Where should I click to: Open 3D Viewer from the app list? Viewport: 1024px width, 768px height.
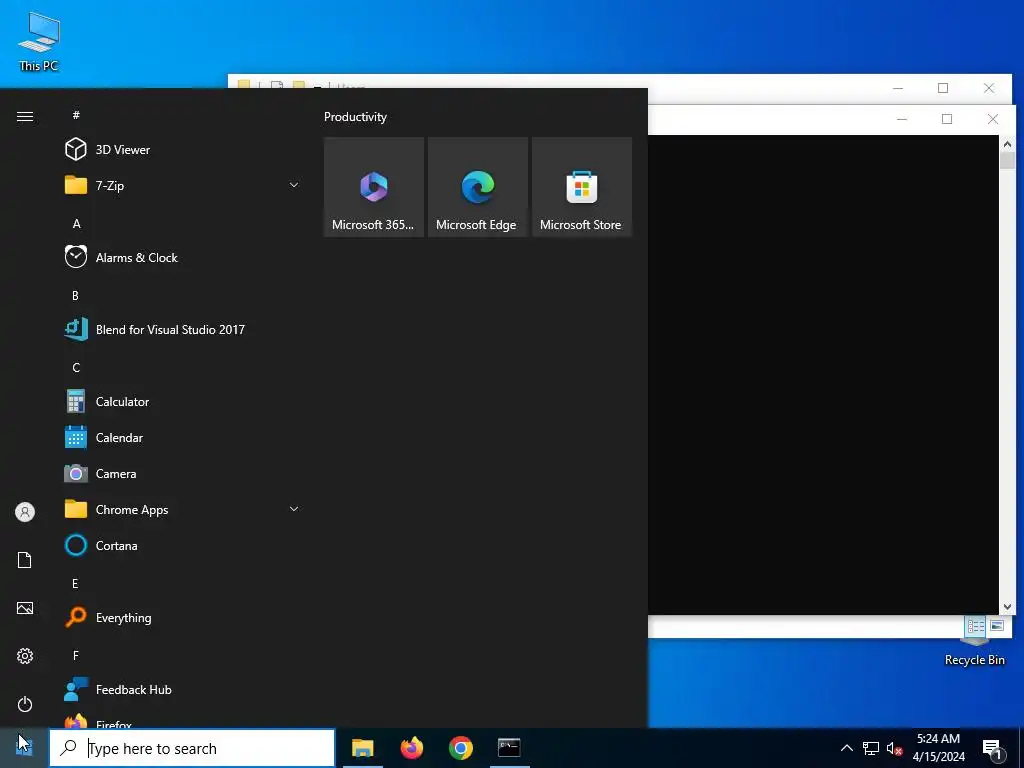pyautogui.click(x=183, y=150)
